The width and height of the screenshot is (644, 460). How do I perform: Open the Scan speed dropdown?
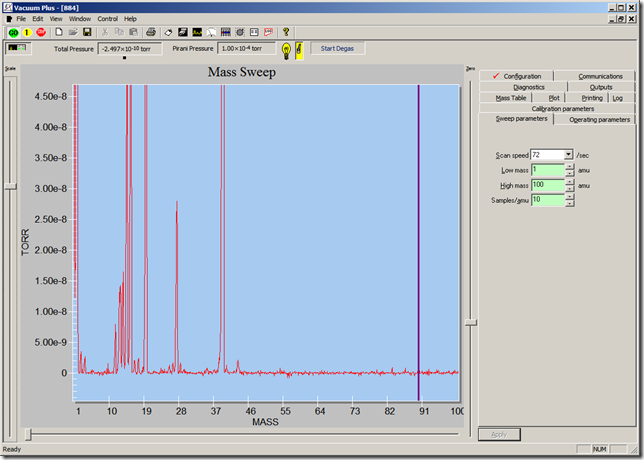point(568,154)
